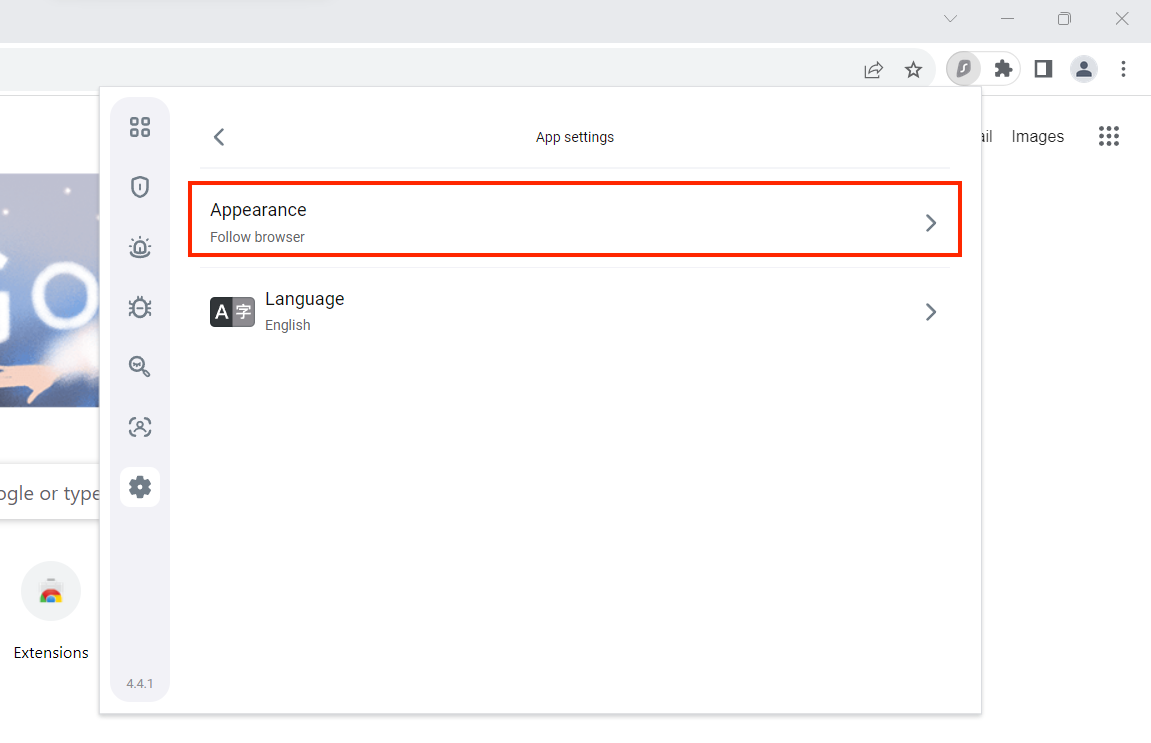Open the tab search dropdown arrow
Image resolution: width=1151 pixels, height=743 pixels.
coord(951,19)
